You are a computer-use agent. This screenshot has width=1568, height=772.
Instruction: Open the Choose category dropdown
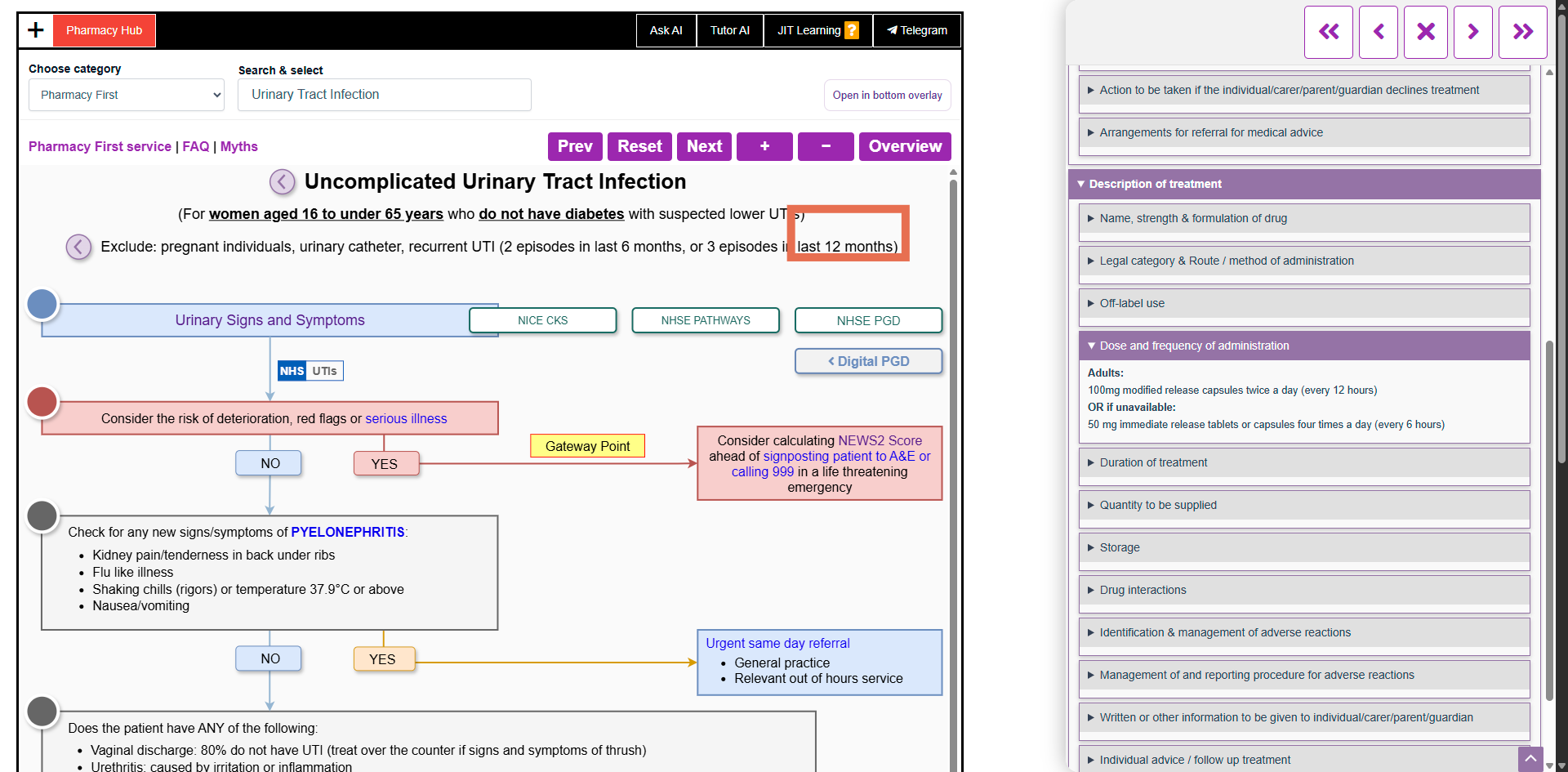click(127, 95)
